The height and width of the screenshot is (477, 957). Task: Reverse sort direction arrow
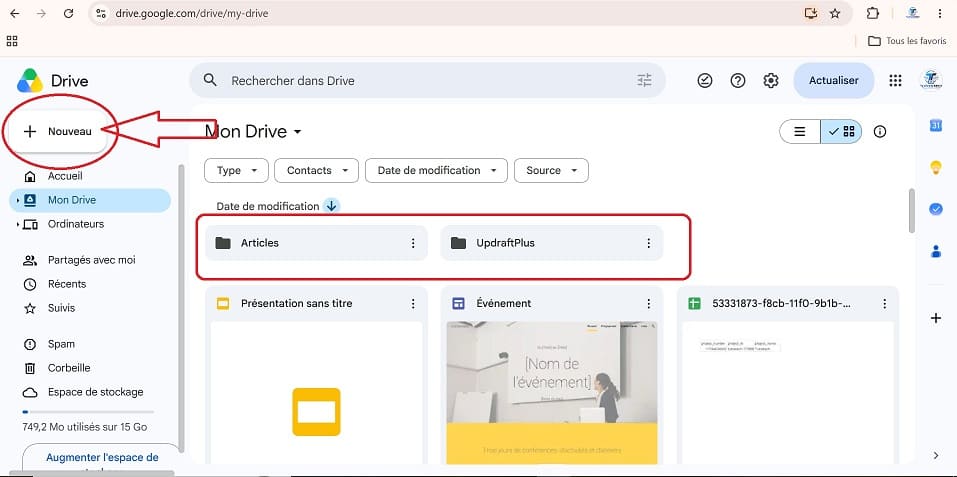(331, 206)
